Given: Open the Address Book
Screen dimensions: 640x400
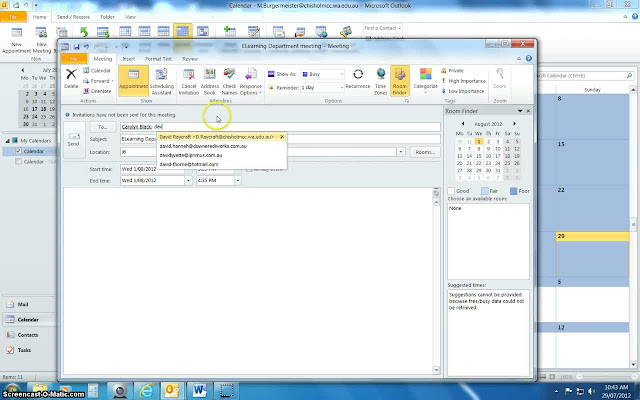Looking at the screenshot, I should (x=210, y=81).
